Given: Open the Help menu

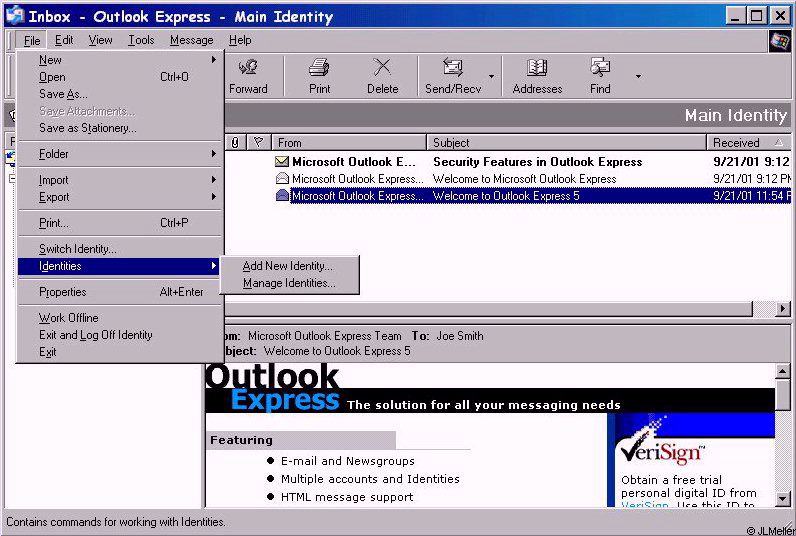Looking at the screenshot, I should click(x=240, y=40).
